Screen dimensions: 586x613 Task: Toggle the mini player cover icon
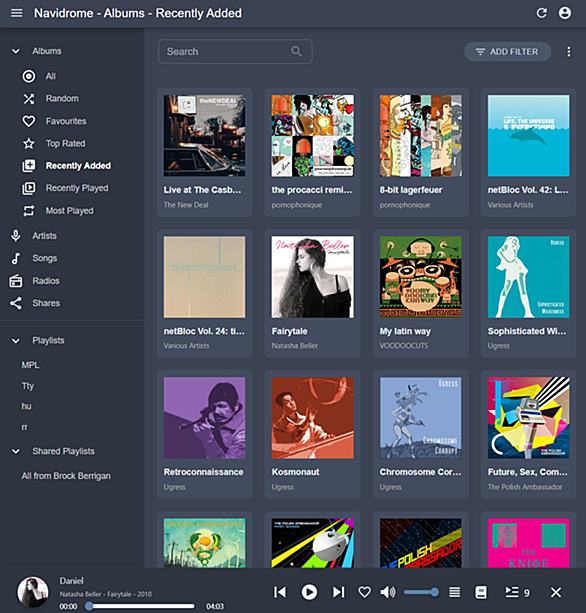(x=481, y=592)
